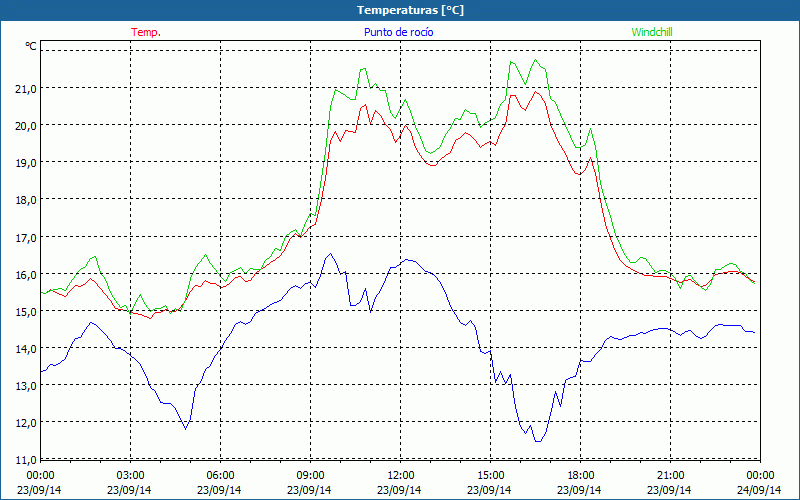Click the 11,0 y-axis value
Image resolution: width=800 pixels, height=500 pixels.
pyautogui.click(x=26, y=460)
